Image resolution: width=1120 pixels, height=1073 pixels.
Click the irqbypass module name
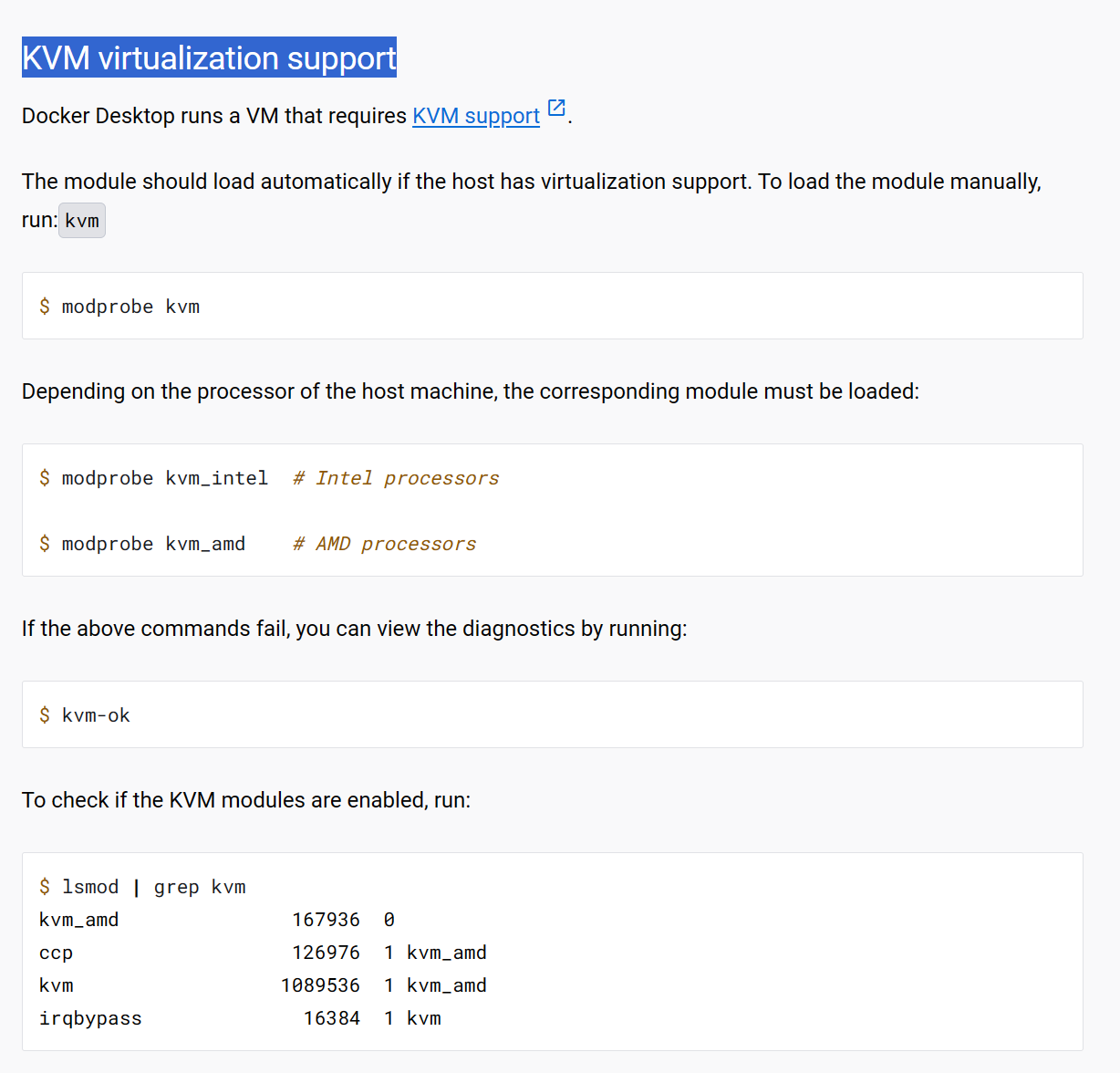(x=90, y=1018)
